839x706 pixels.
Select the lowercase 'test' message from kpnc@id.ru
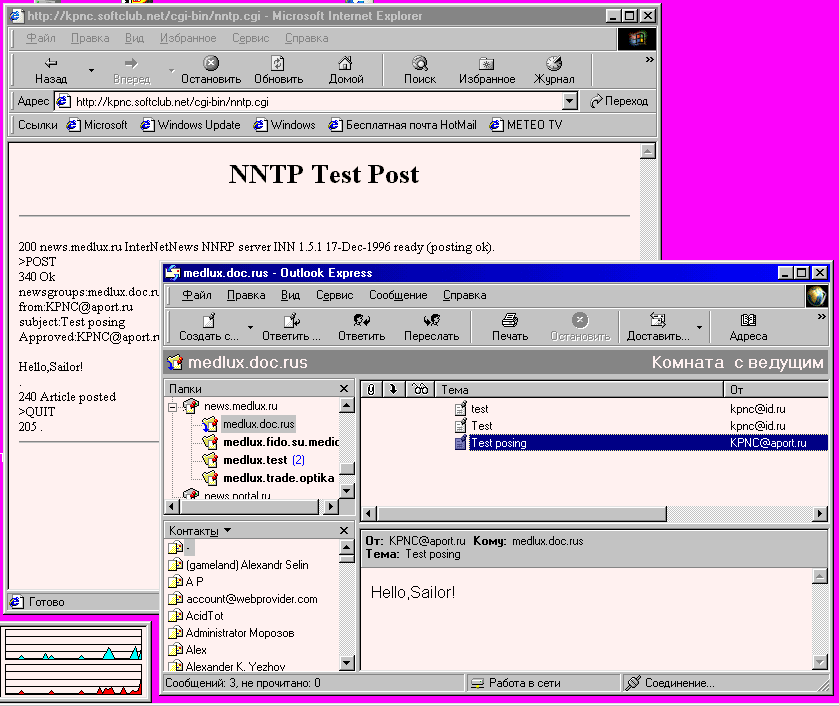(x=594, y=409)
